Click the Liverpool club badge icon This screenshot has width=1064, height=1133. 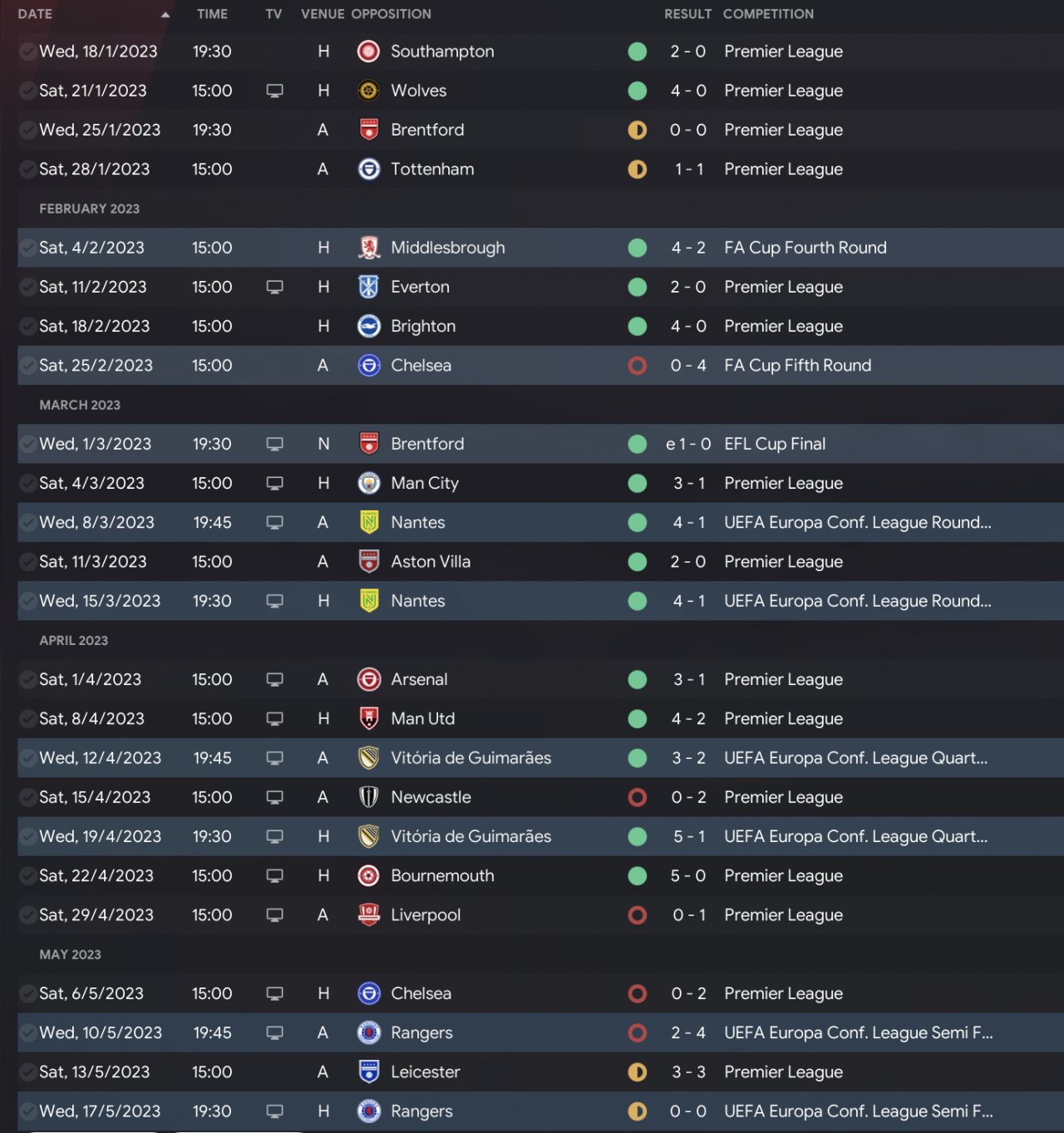point(368,915)
